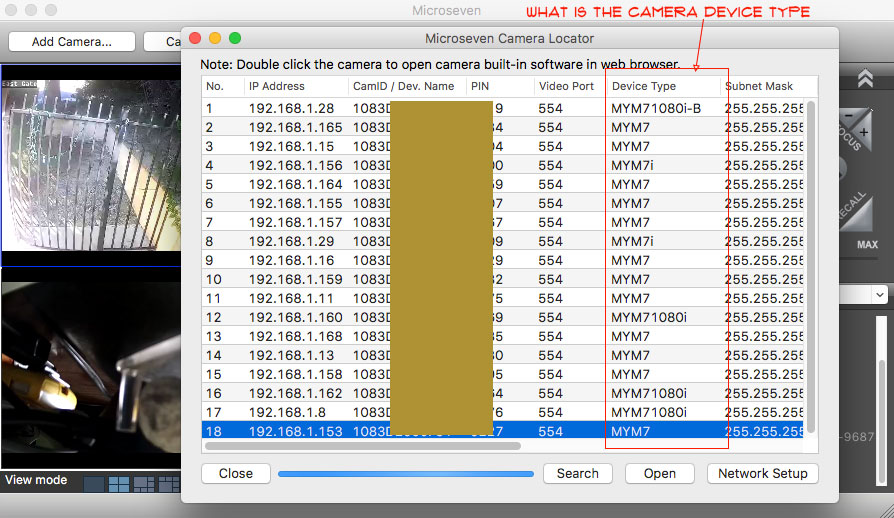Select camera with IP 192.168.1.29

coord(502,241)
